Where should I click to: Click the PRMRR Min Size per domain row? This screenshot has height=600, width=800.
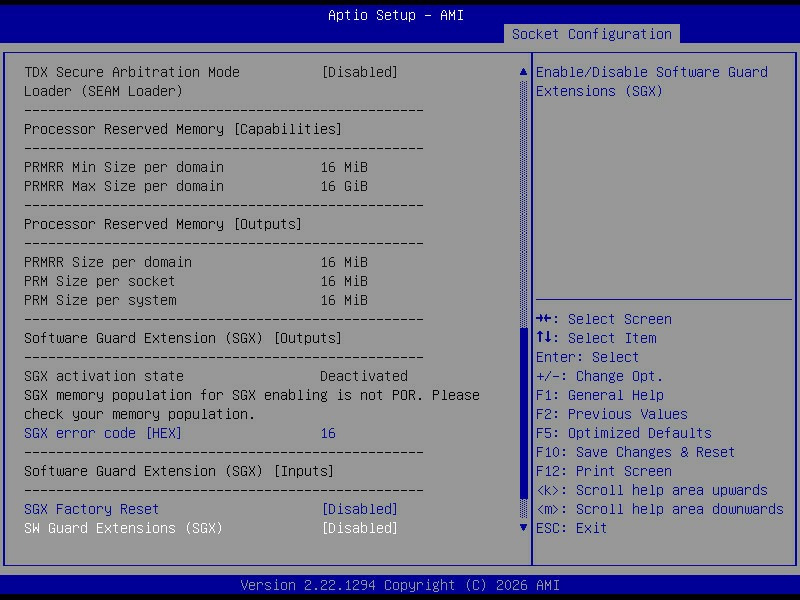point(196,167)
